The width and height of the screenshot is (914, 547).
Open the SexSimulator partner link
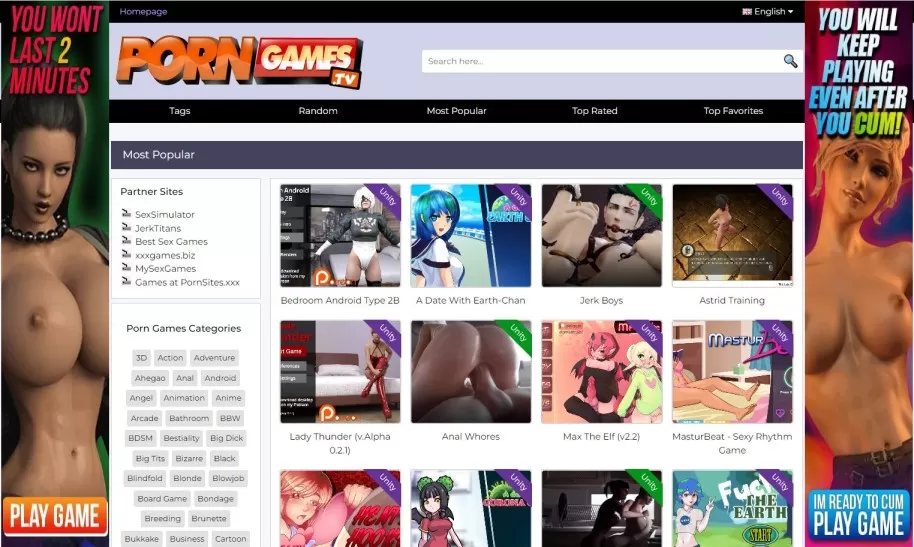click(165, 215)
